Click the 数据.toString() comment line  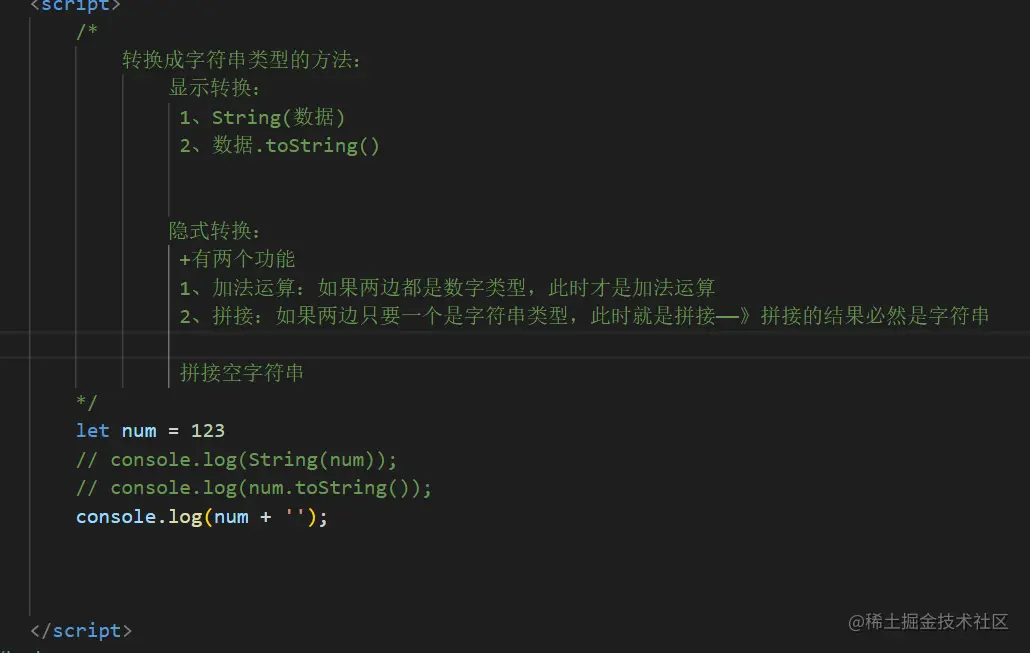[x=280, y=146]
